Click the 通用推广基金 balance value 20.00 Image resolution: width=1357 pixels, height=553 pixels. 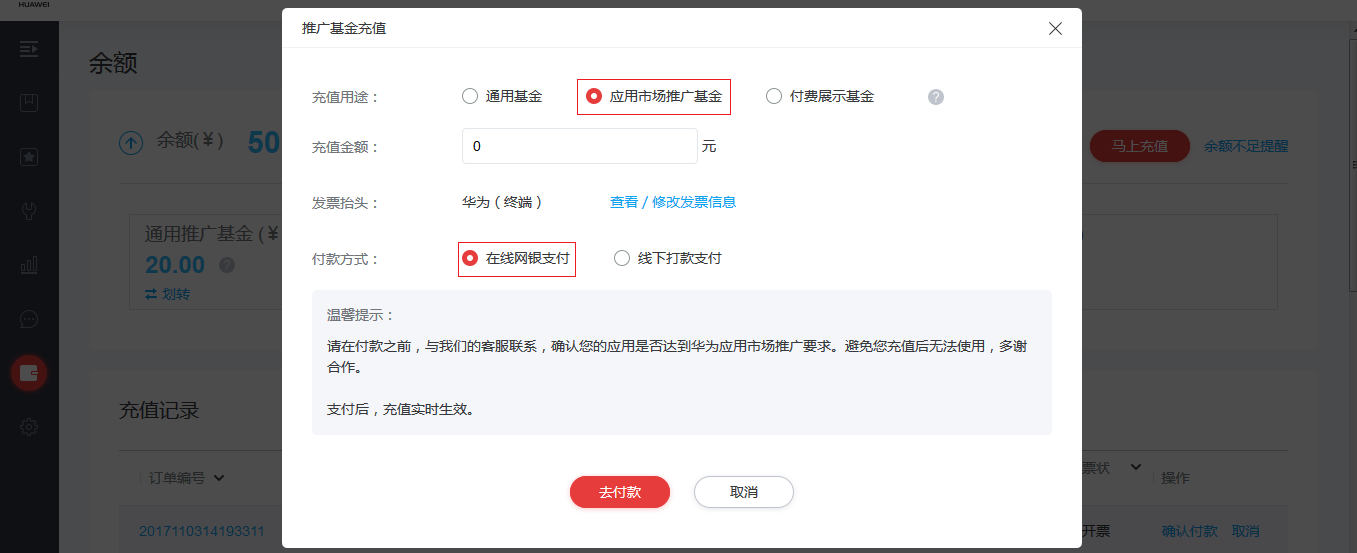[x=175, y=265]
